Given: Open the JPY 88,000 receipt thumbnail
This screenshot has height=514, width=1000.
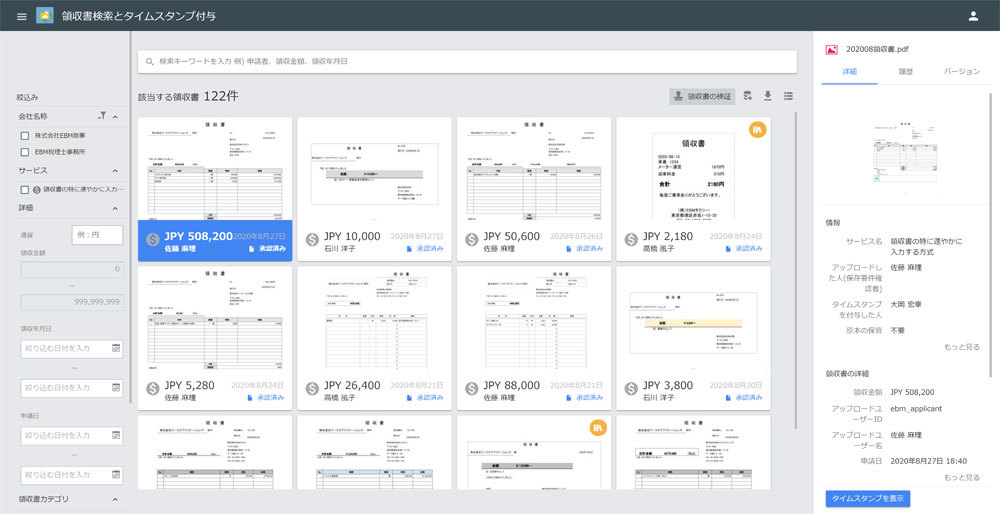Looking at the screenshot, I should 534,319.
